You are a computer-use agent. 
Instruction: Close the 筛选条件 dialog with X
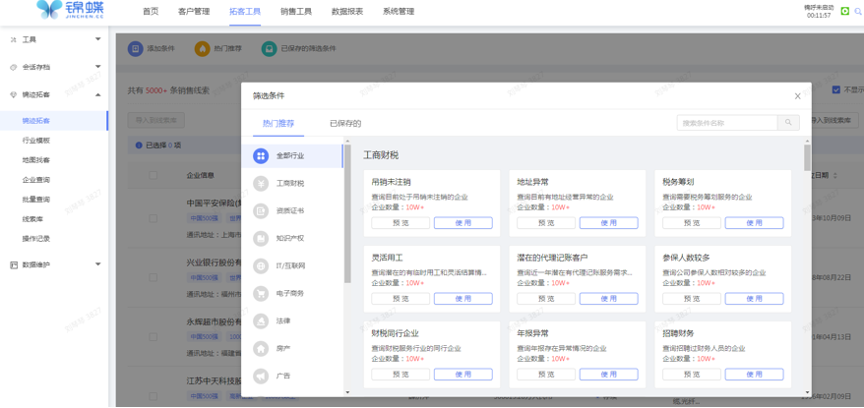797,96
